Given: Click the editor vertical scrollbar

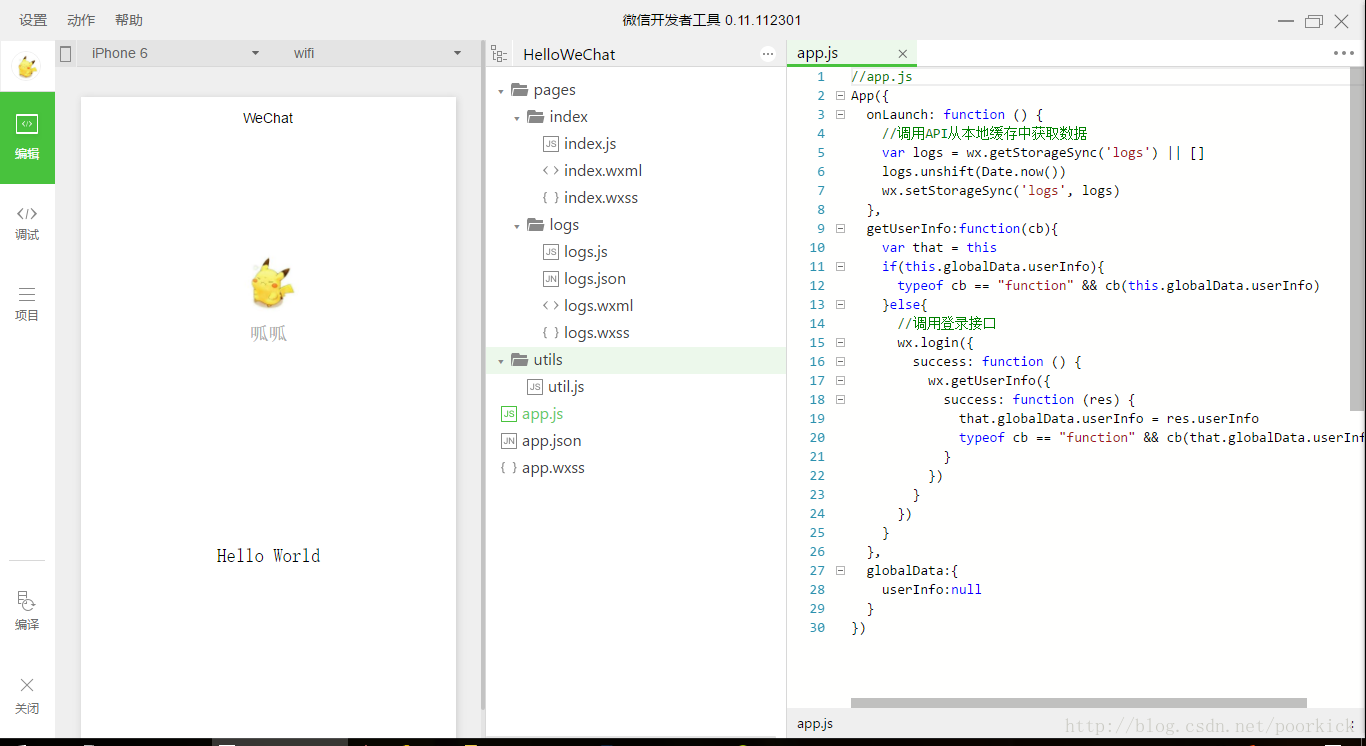Looking at the screenshot, I should [1357, 238].
